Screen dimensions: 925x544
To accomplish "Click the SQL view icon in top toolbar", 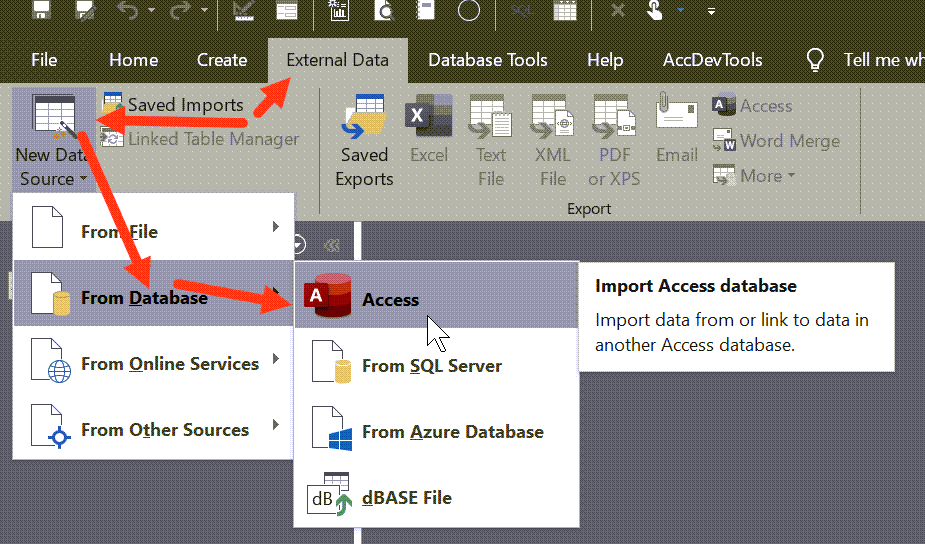I will coord(521,10).
